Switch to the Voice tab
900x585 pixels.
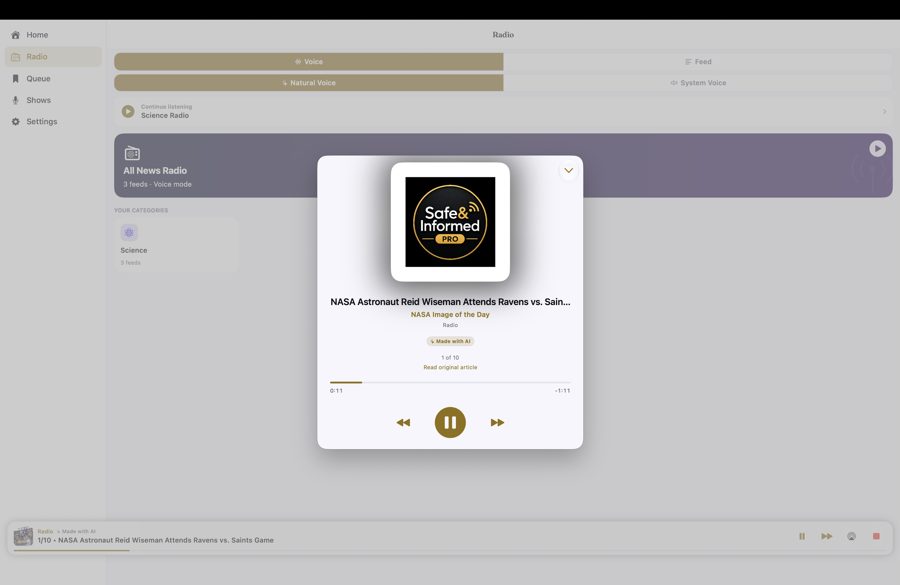pyautogui.click(x=309, y=61)
